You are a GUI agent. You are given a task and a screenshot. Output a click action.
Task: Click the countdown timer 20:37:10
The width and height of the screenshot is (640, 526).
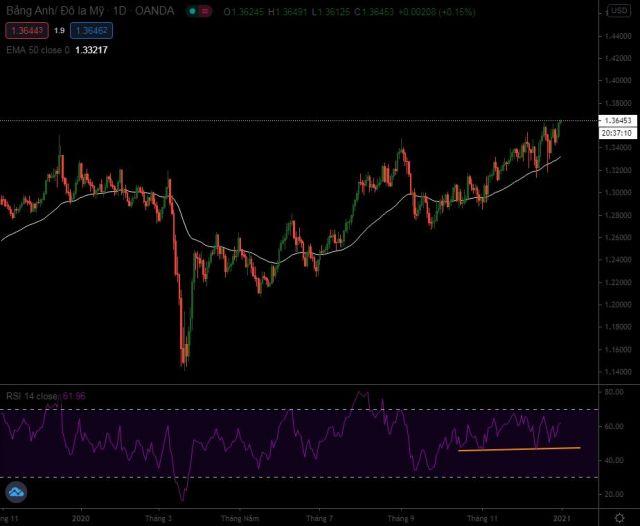(618, 133)
